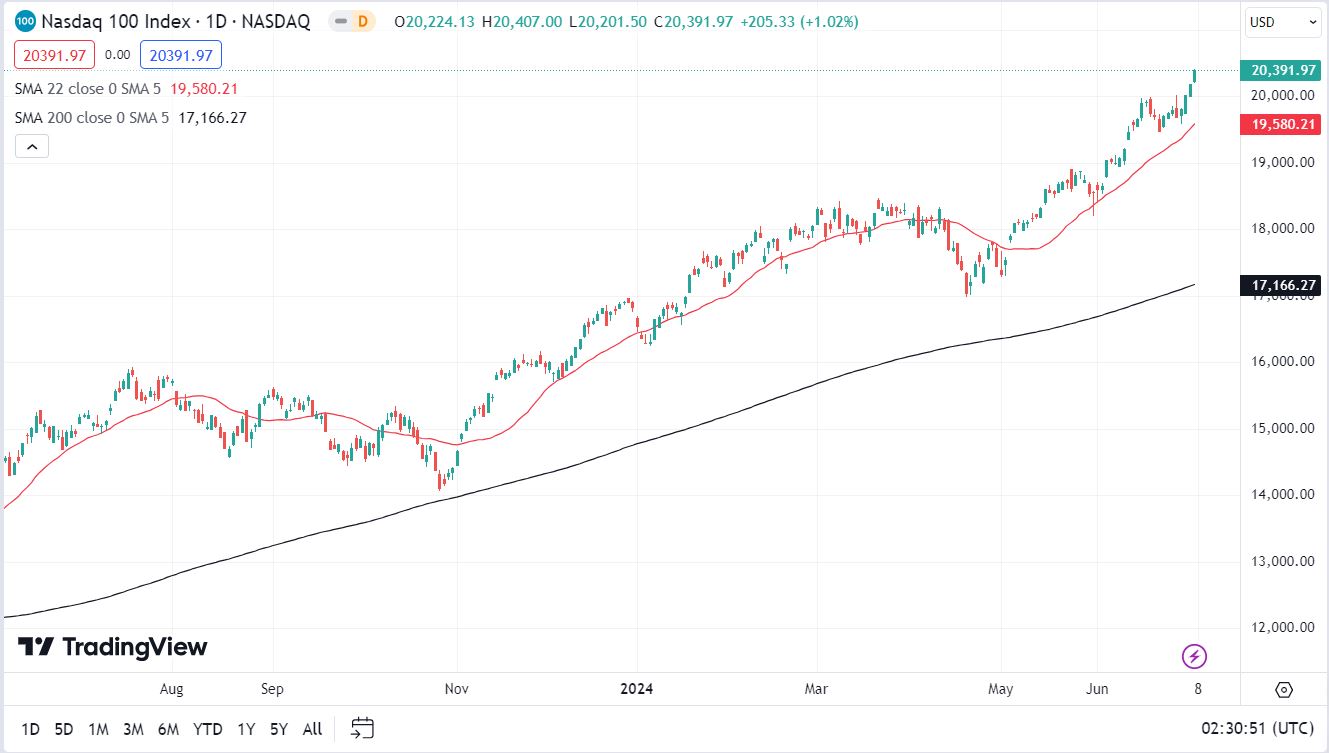Open the USD currency dropdown
This screenshot has width=1329, height=753.
click(x=1283, y=22)
